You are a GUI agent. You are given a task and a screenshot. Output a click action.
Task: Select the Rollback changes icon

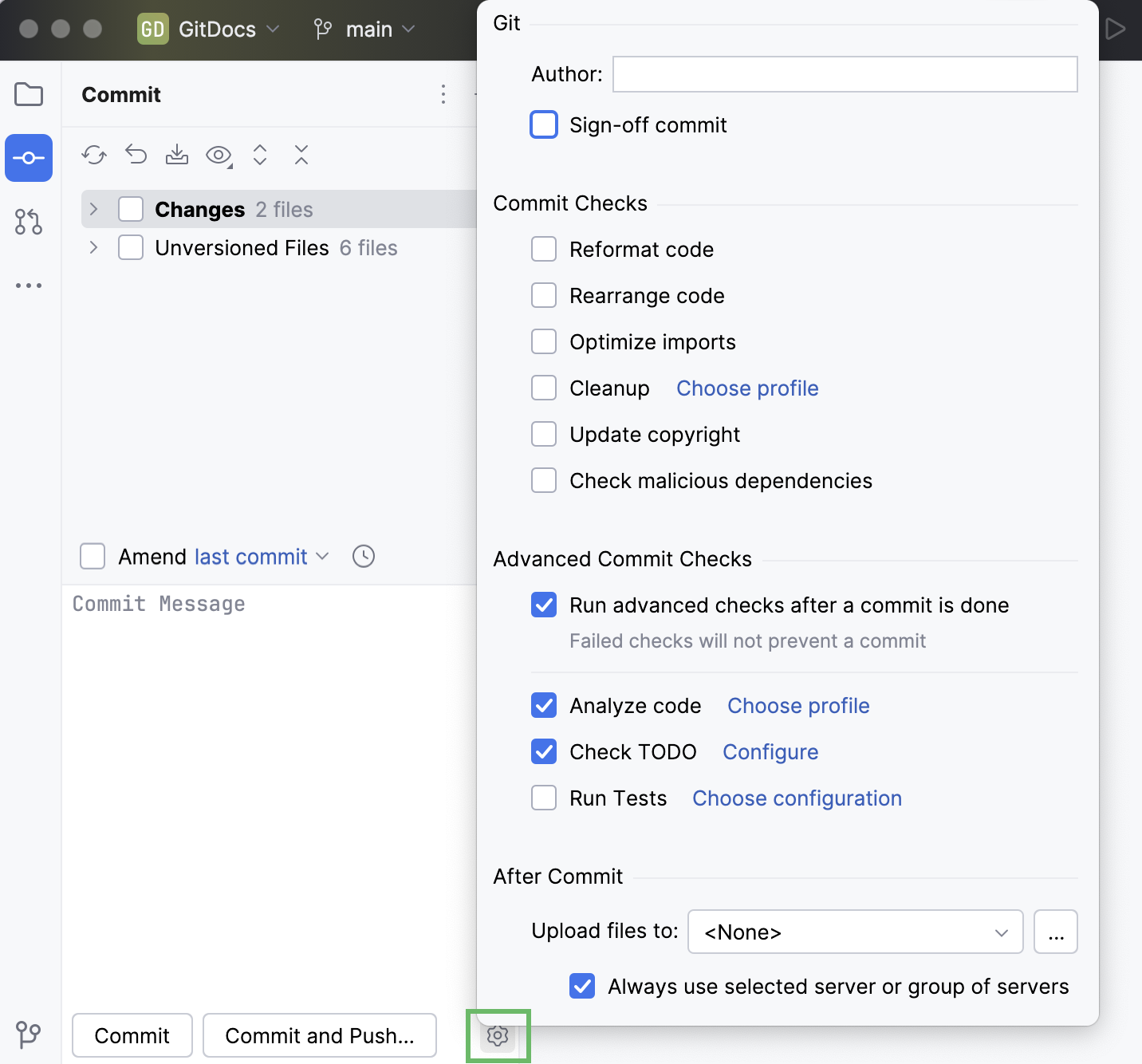[136, 156]
